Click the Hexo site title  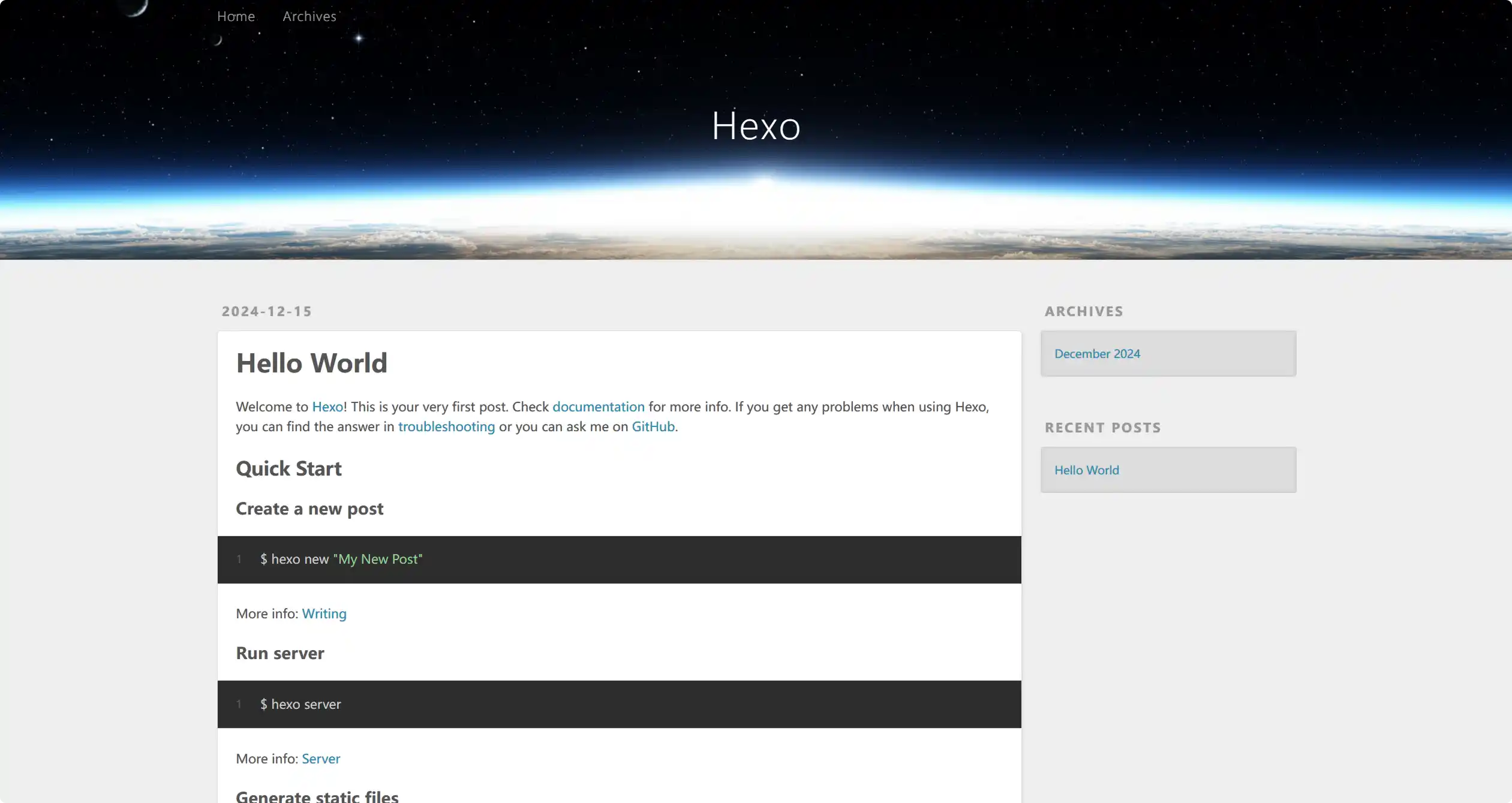tap(756, 126)
